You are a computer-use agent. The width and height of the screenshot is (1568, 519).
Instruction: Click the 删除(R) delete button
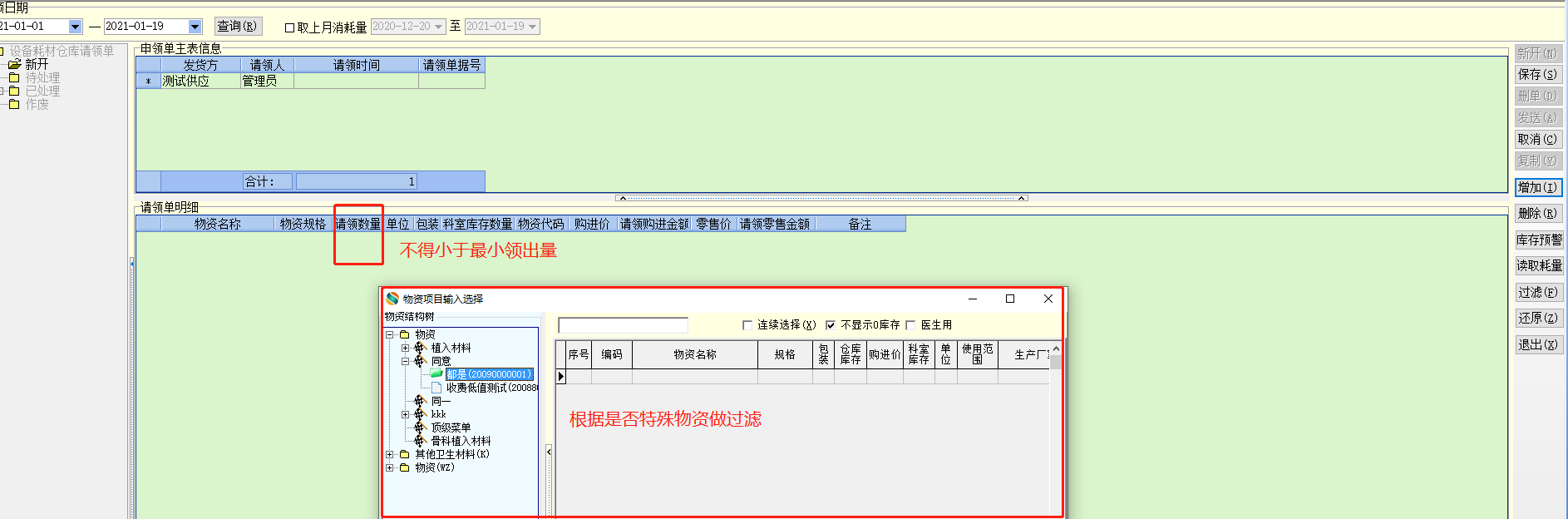coord(1538,213)
